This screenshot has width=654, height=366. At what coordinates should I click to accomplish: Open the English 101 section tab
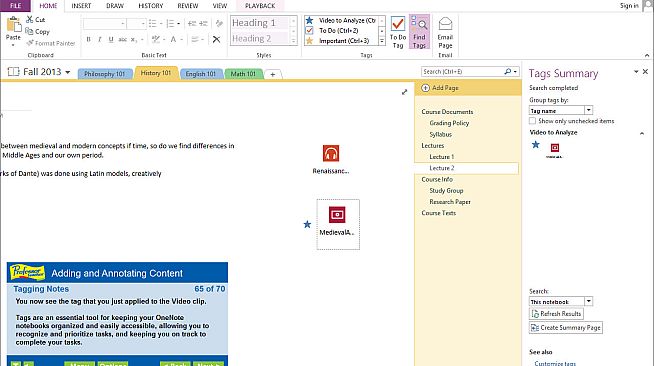point(201,74)
